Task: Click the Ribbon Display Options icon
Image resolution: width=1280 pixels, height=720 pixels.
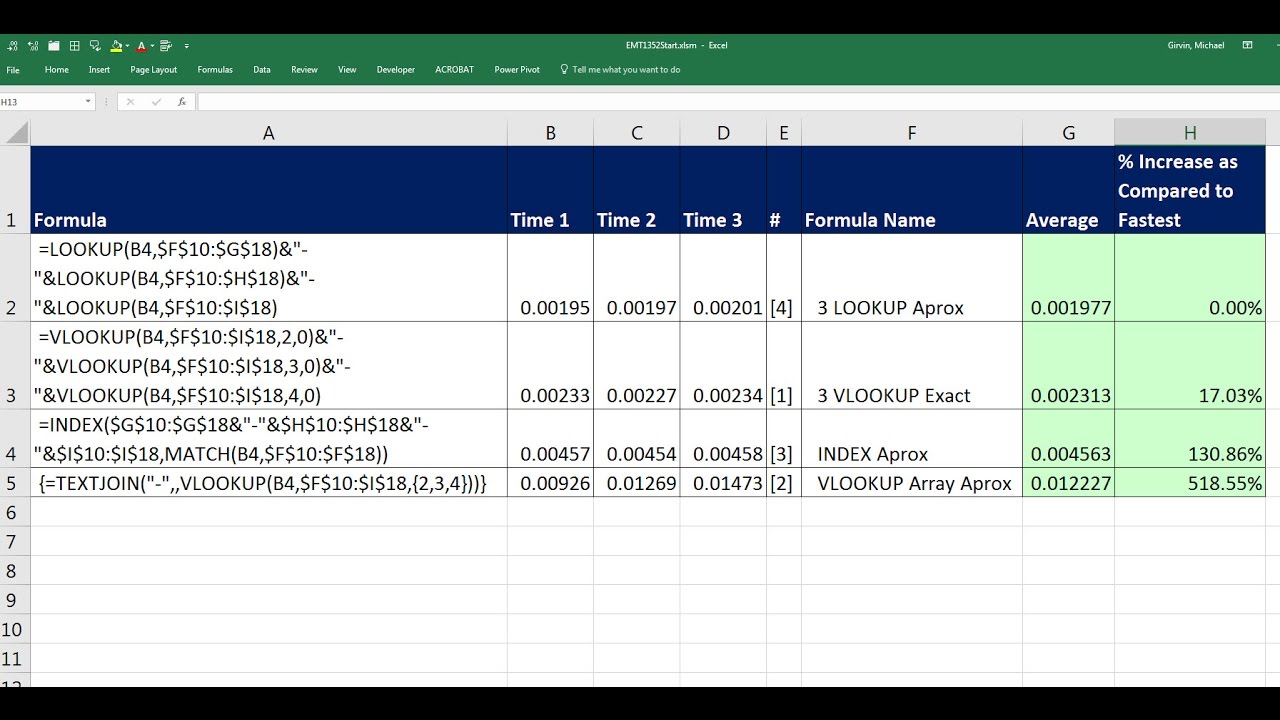Action: [1247, 45]
